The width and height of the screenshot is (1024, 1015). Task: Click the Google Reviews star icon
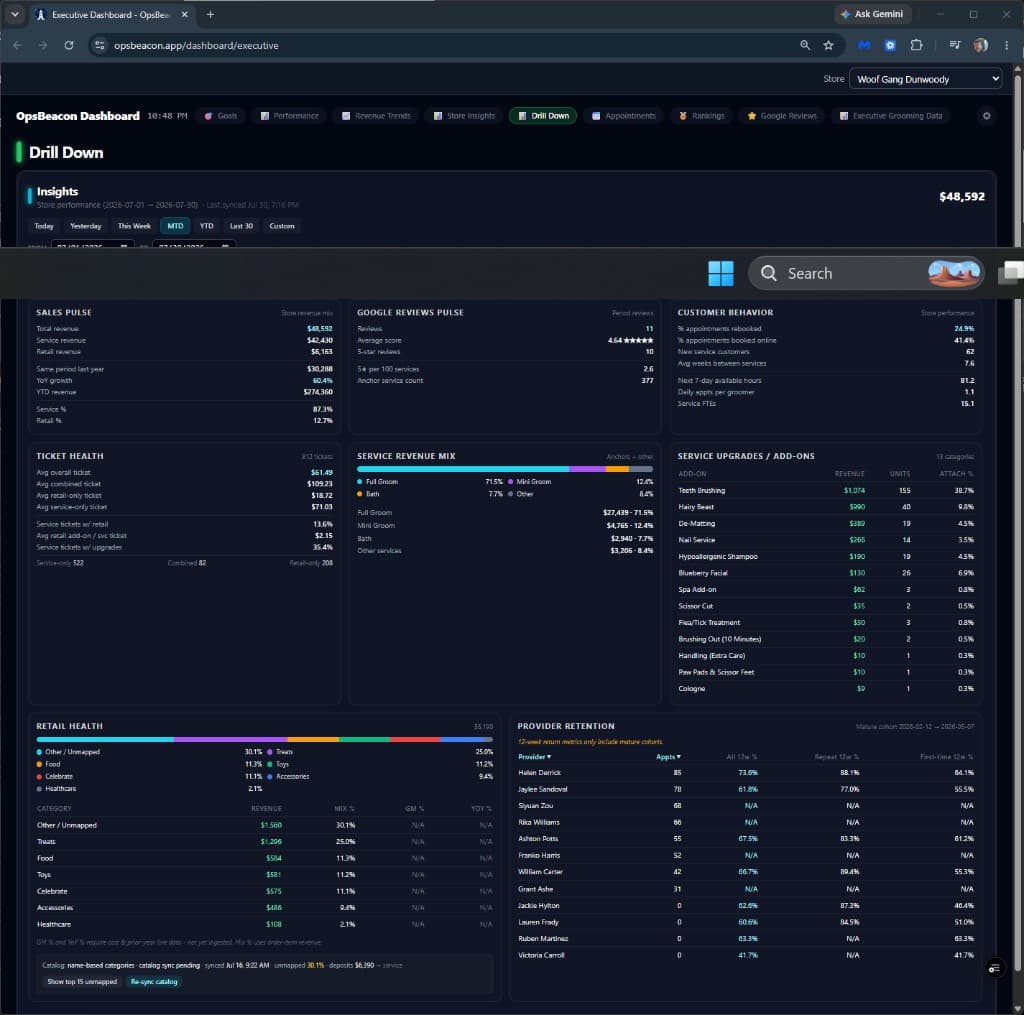[752, 116]
